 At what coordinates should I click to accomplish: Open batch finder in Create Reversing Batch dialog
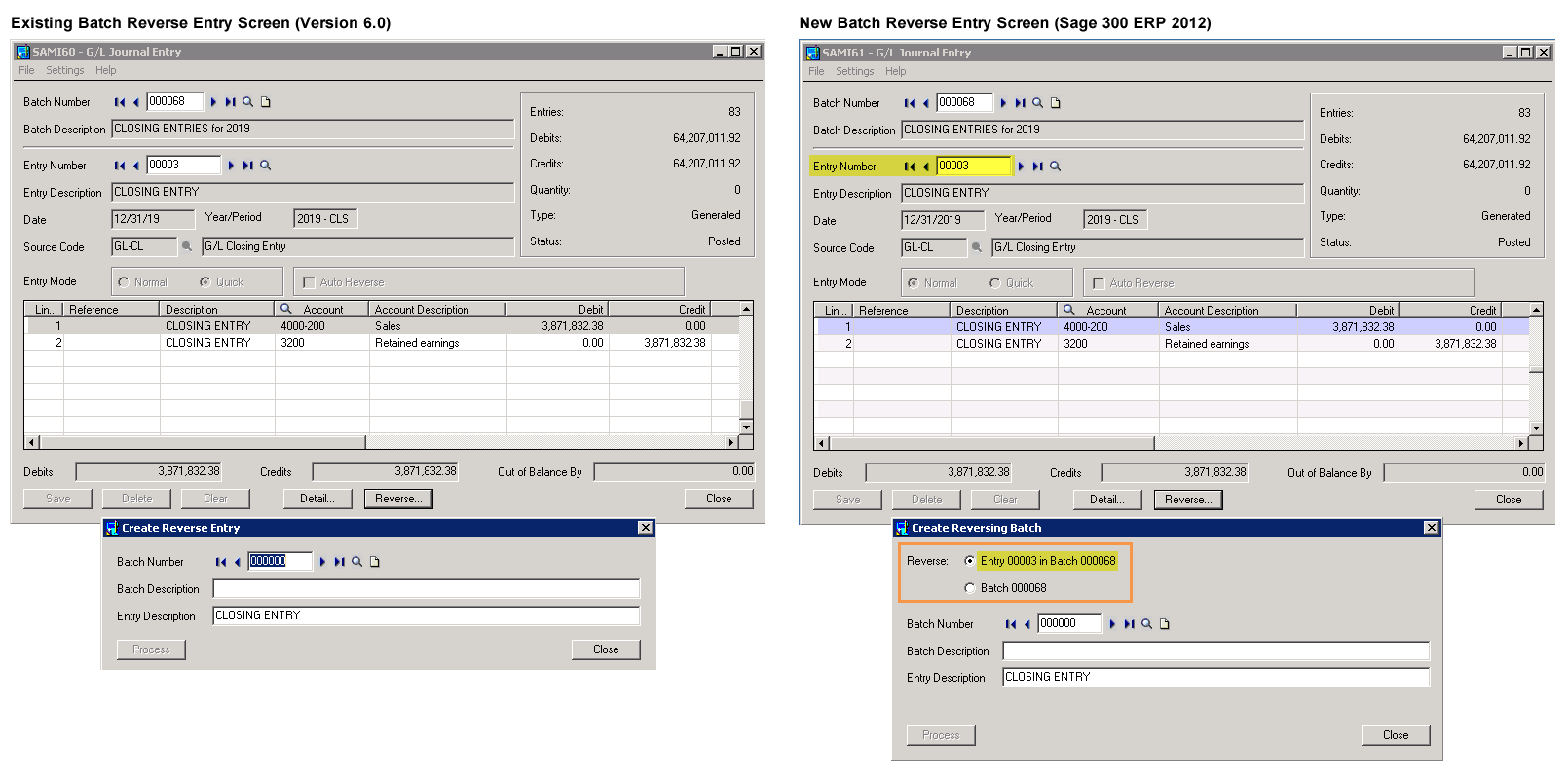[1147, 624]
